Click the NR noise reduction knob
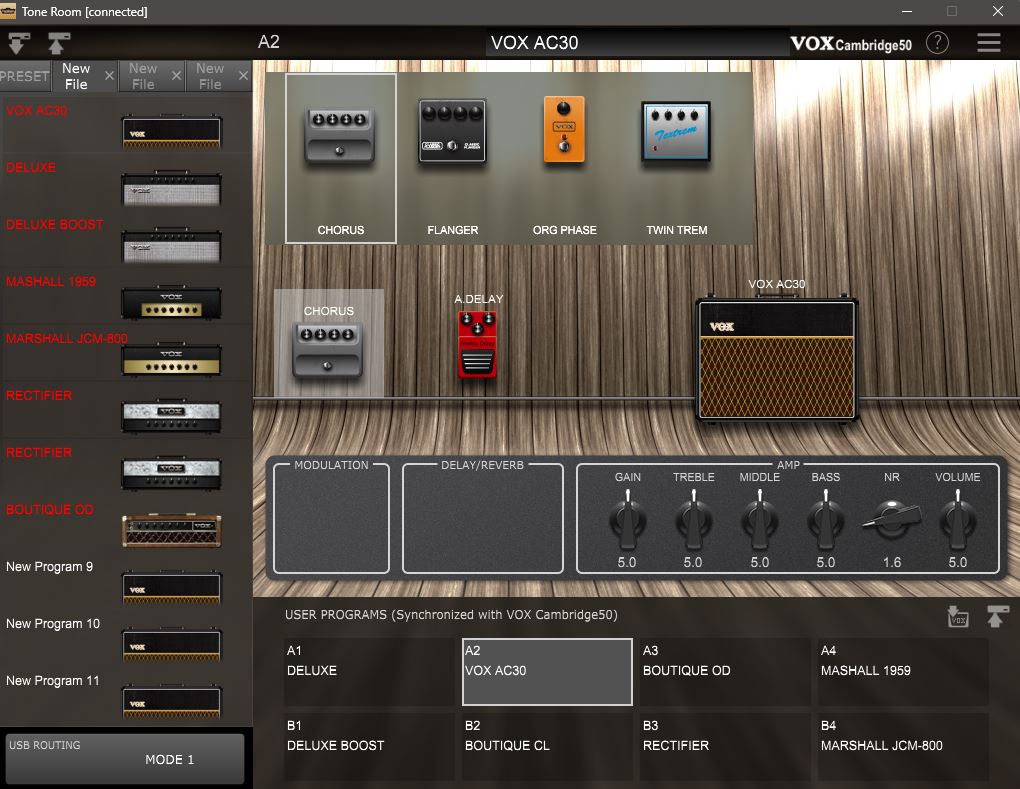Viewport: 1020px width, 789px height. pos(891,521)
